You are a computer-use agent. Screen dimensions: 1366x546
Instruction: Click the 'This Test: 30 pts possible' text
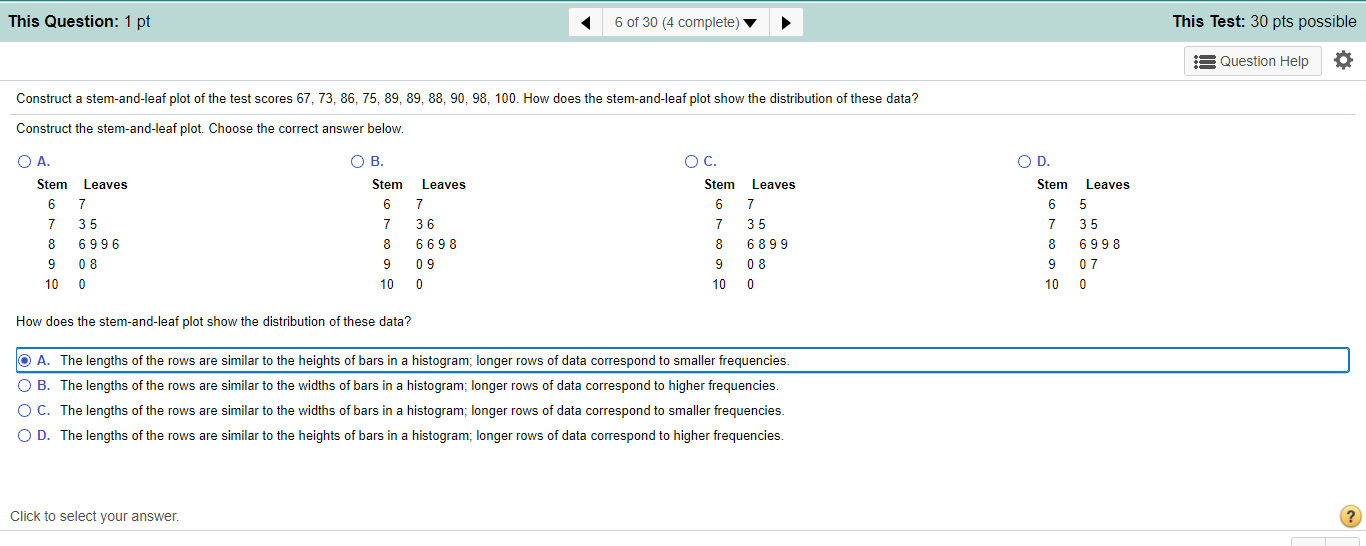click(1264, 21)
